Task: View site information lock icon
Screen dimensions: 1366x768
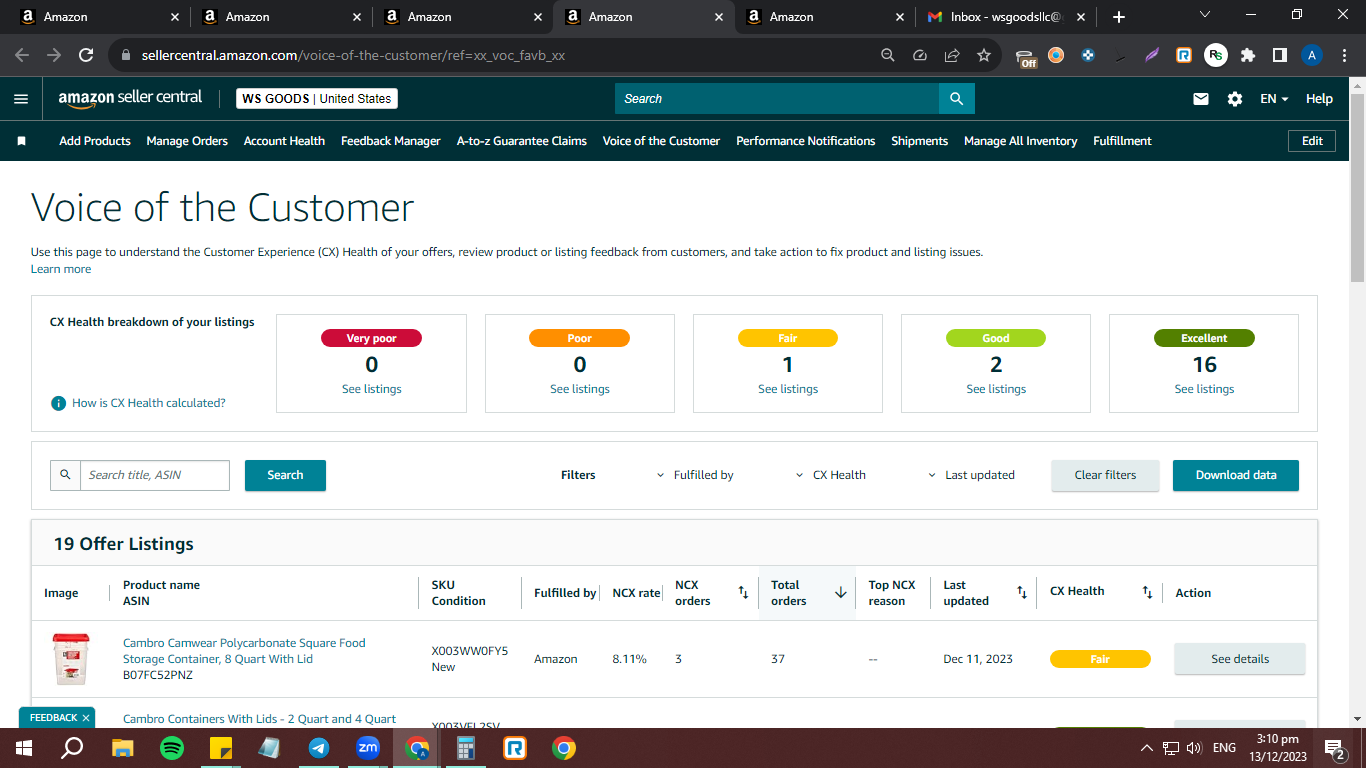Action: coord(126,56)
